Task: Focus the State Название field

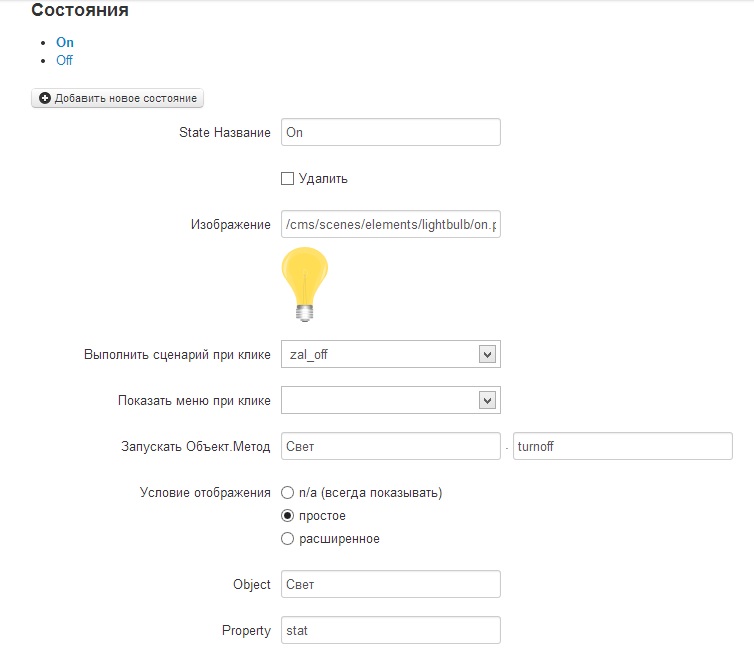Action: point(390,132)
